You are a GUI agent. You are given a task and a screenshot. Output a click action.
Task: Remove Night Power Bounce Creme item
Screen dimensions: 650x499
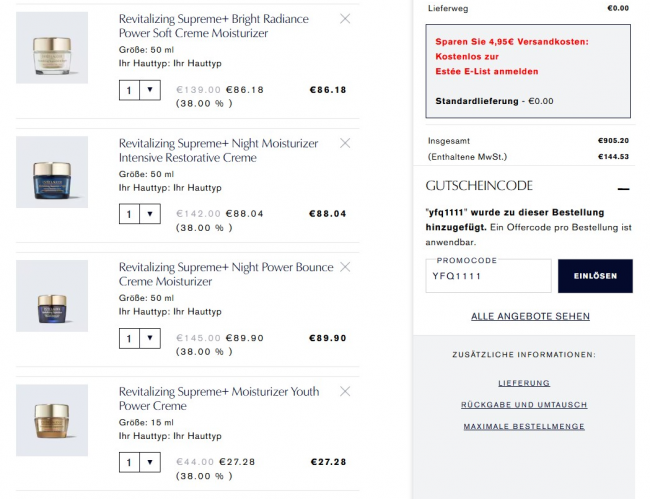[x=345, y=267]
